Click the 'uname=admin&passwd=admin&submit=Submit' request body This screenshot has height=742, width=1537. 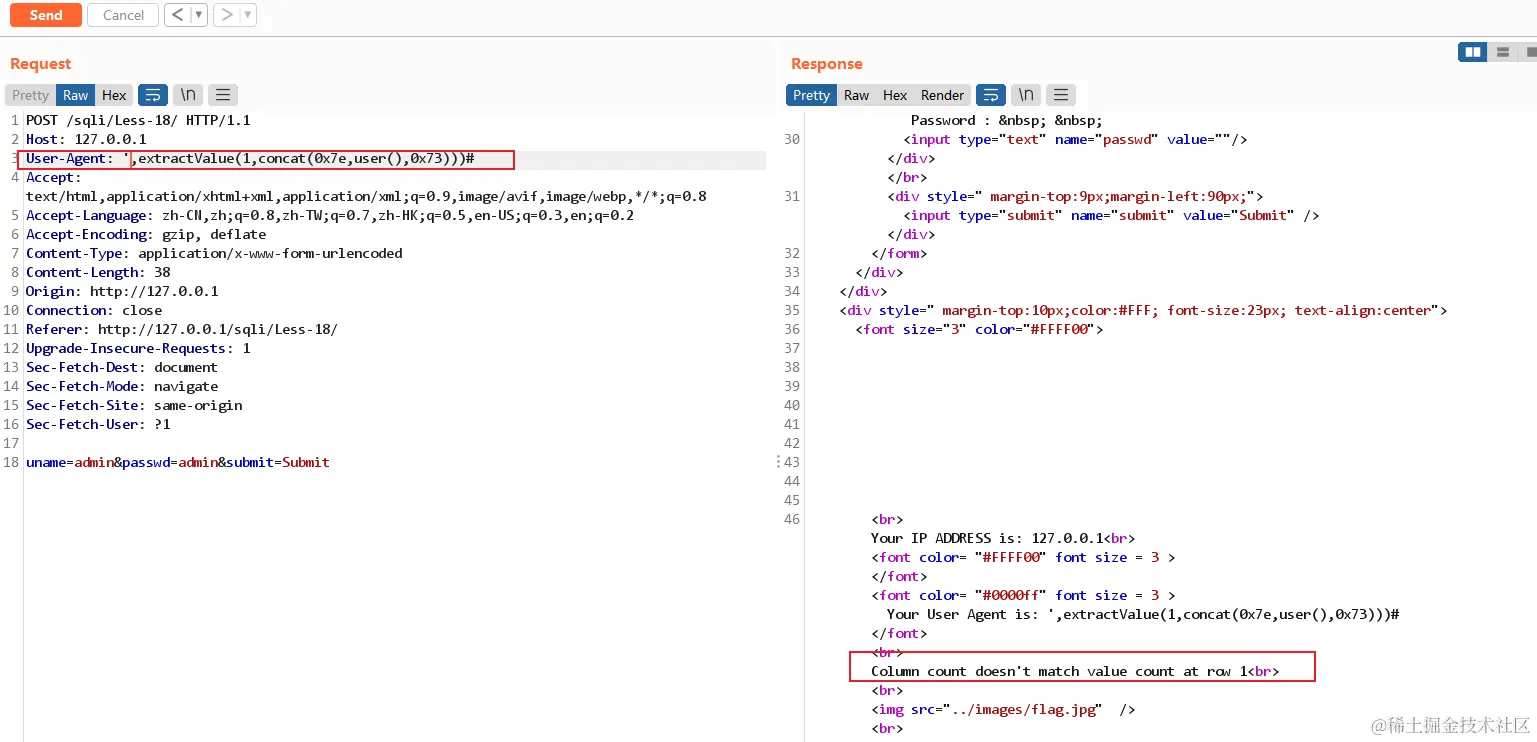click(178, 462)
